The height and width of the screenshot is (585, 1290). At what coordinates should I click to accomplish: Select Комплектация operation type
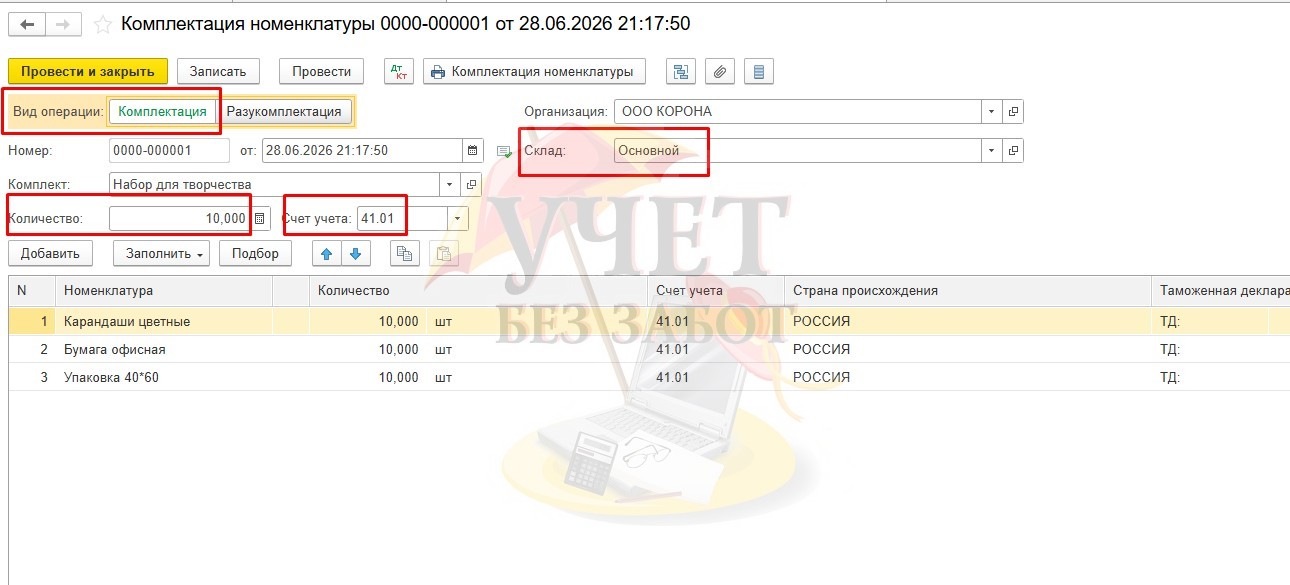coord(162,111)
